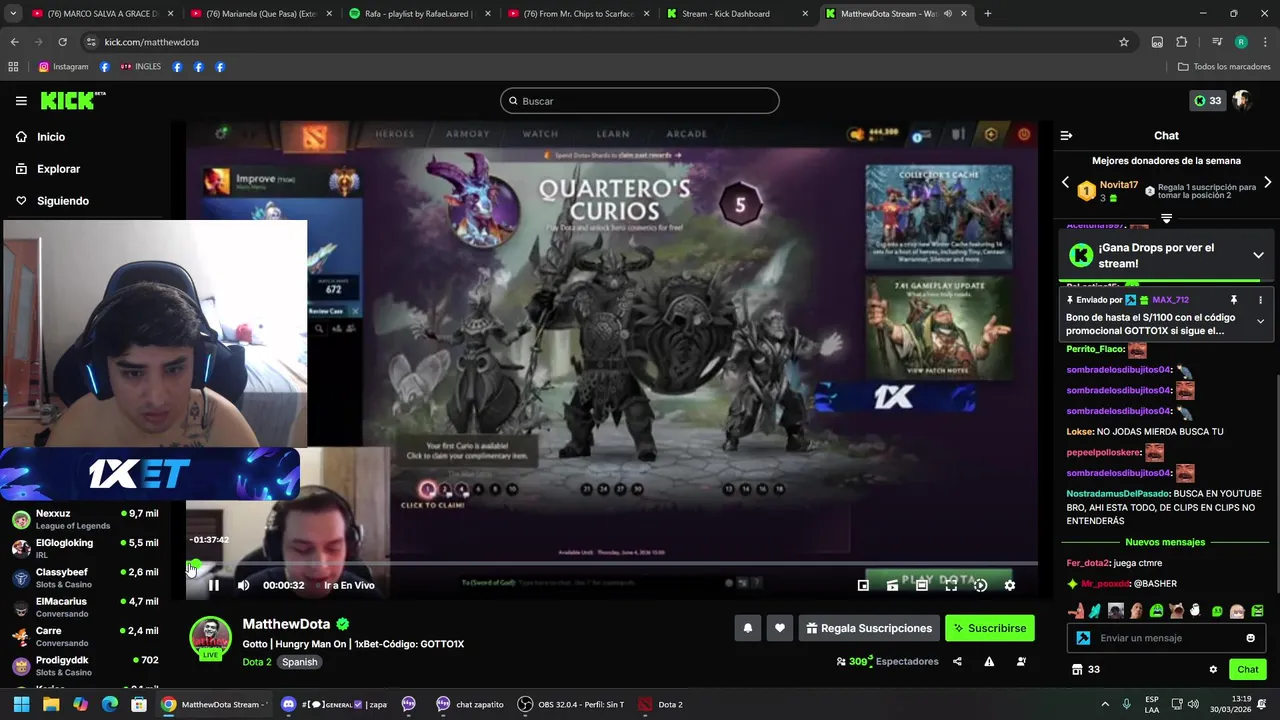Open Classybeef recommended channel
1280x720 pixels.
(85, 577)
